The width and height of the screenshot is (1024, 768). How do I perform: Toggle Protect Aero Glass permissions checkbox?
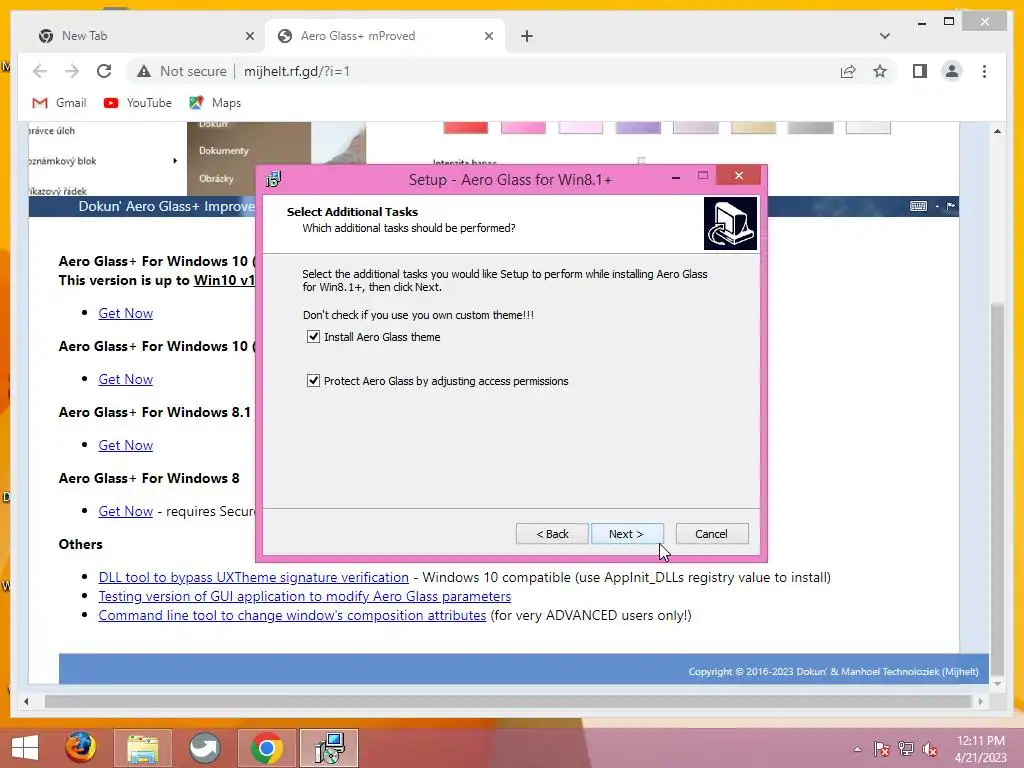(x=313, y=381)
